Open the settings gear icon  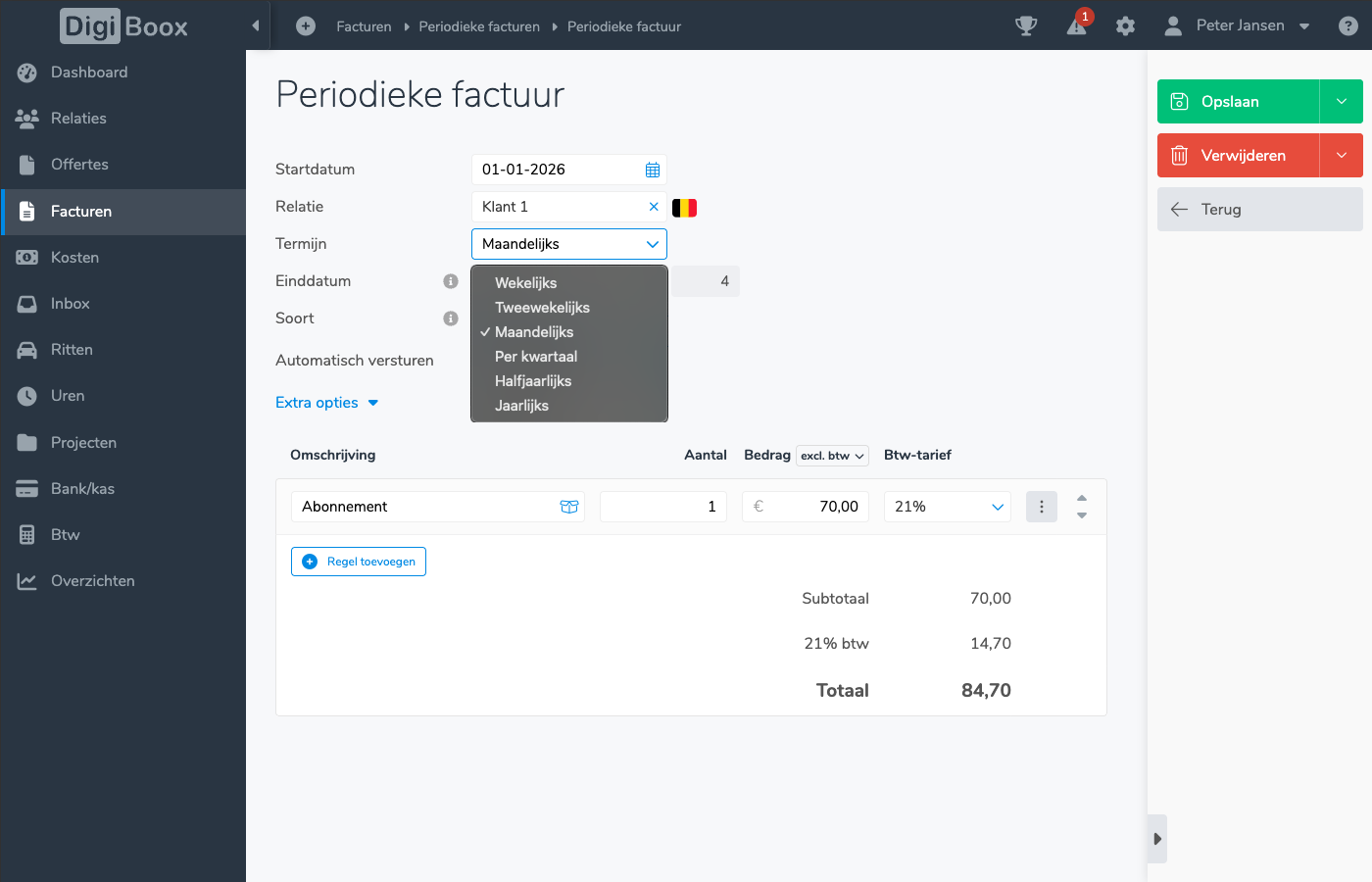point(1125,26)
